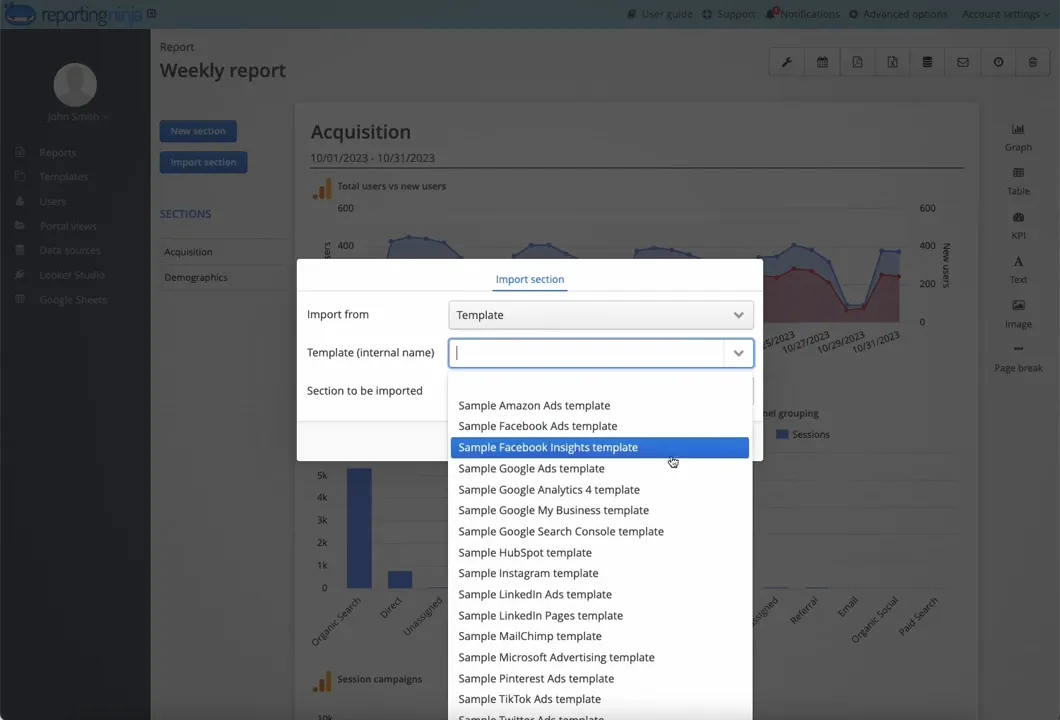Click the Sessions legend color swatch
1060x720 pixels.
coord(781,435)
